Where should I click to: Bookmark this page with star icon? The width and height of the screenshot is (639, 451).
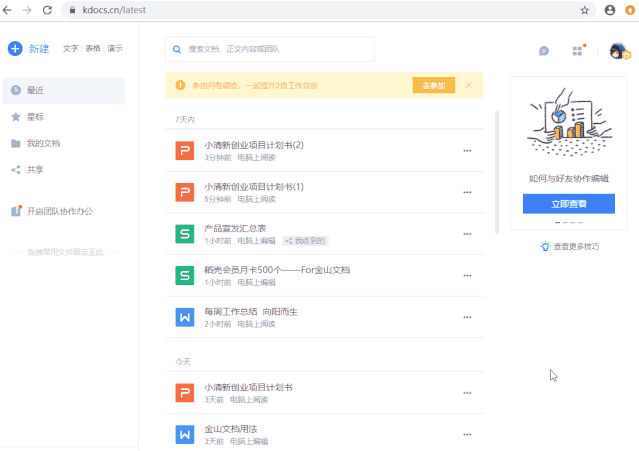pos(585,10)
